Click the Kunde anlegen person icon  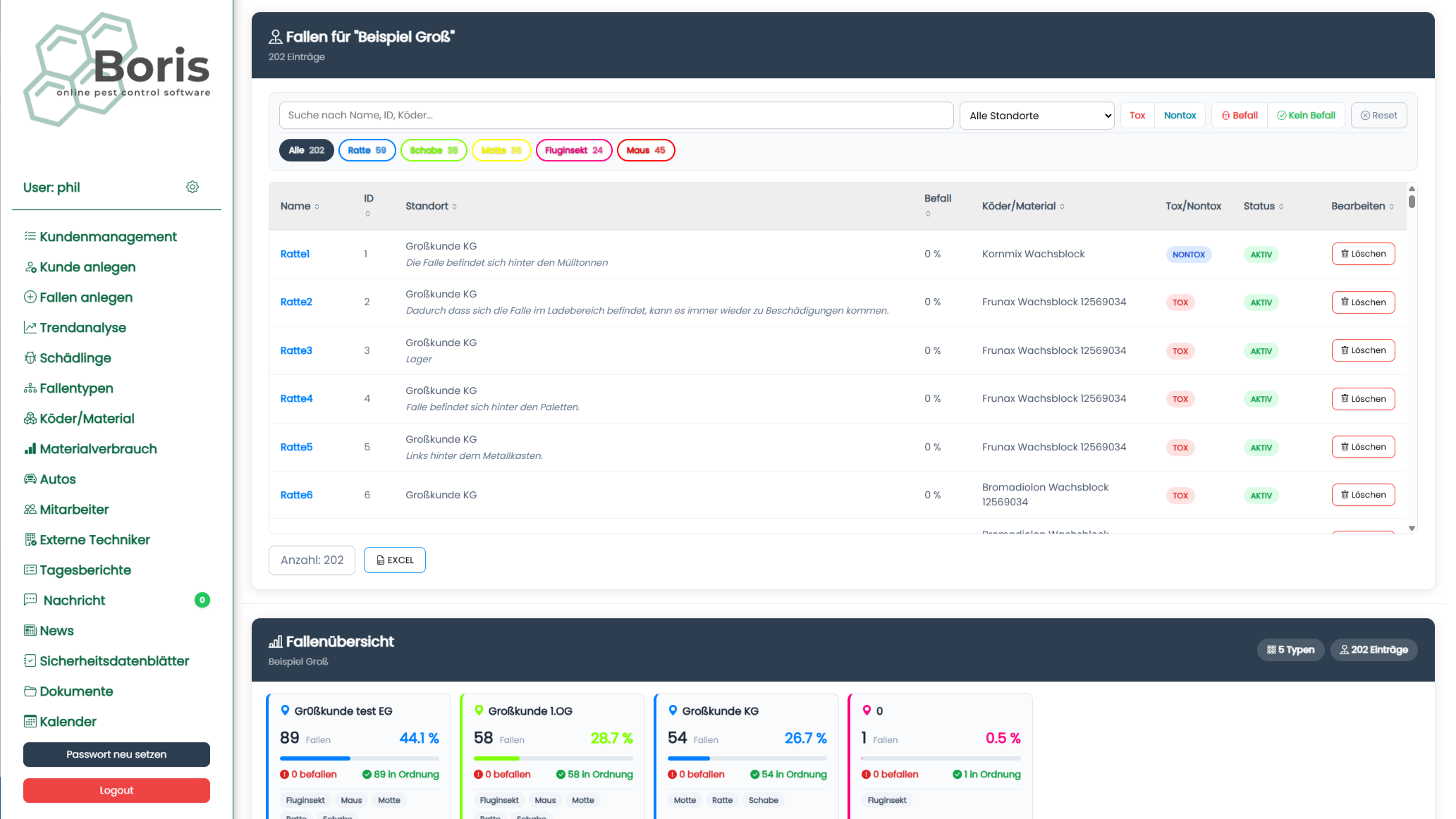point(30,267)
